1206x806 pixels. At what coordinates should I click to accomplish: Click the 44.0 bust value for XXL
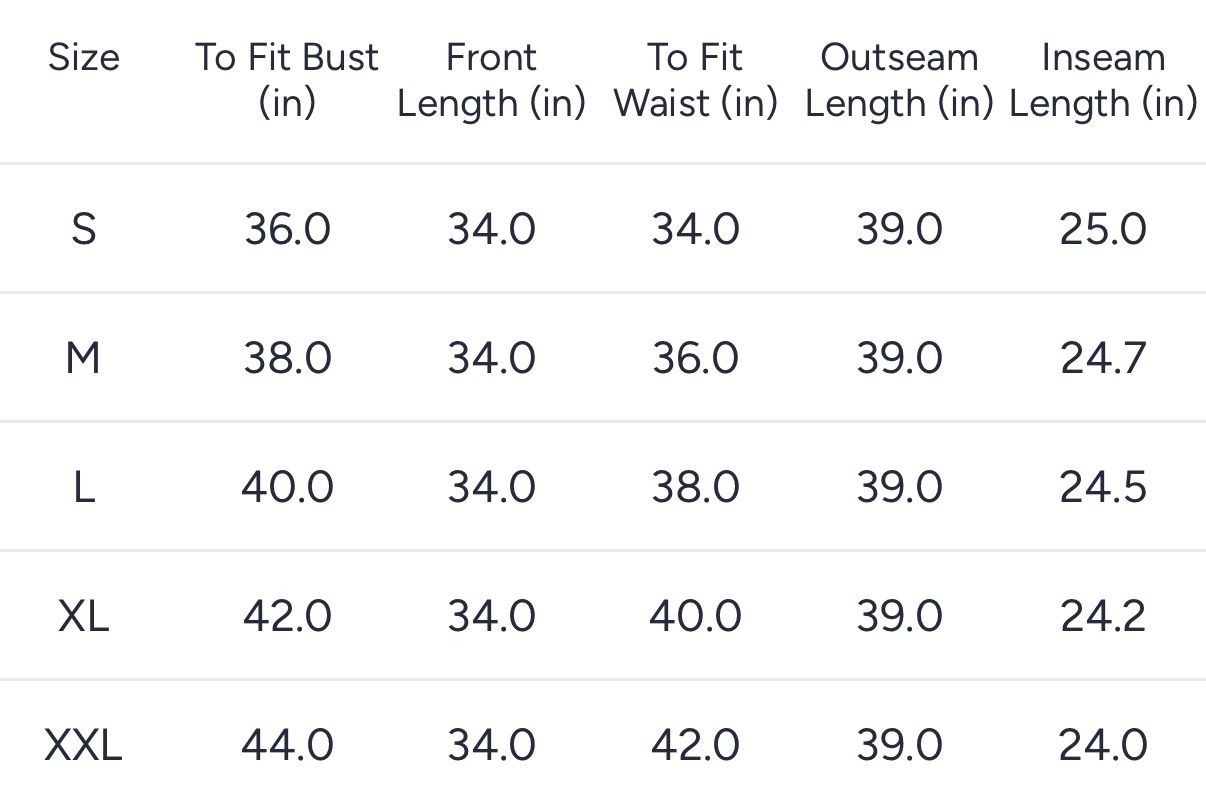pyautogui.click(x=287, y=745)
